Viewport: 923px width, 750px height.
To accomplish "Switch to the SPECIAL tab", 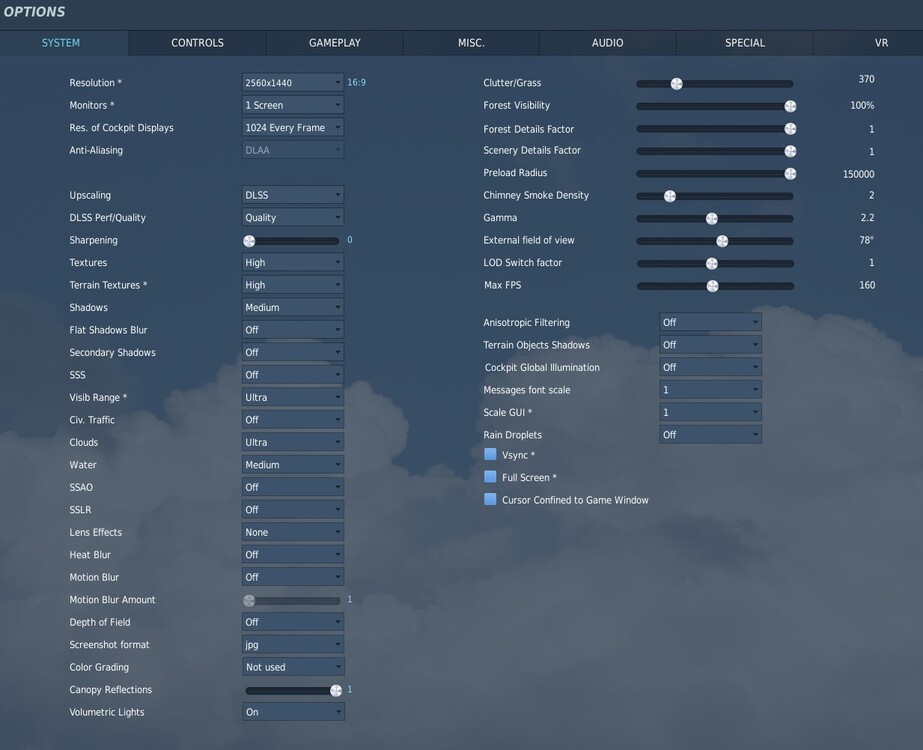I will tap(745, 43).
